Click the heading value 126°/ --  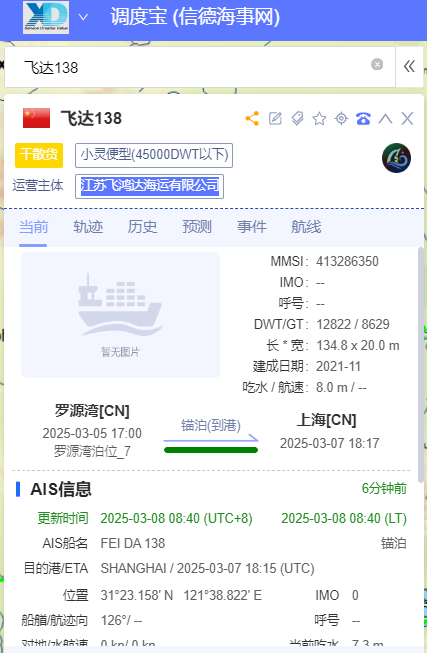pyautogui.click(x=121, y=620)
